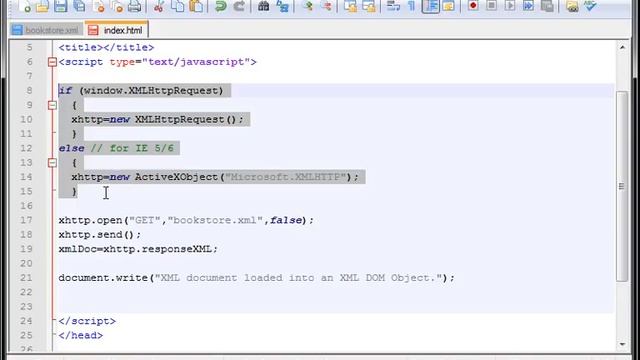Screen dimensions: 640x360
Task: Click the Close All documents icon
Action: (x=117, y=6)
